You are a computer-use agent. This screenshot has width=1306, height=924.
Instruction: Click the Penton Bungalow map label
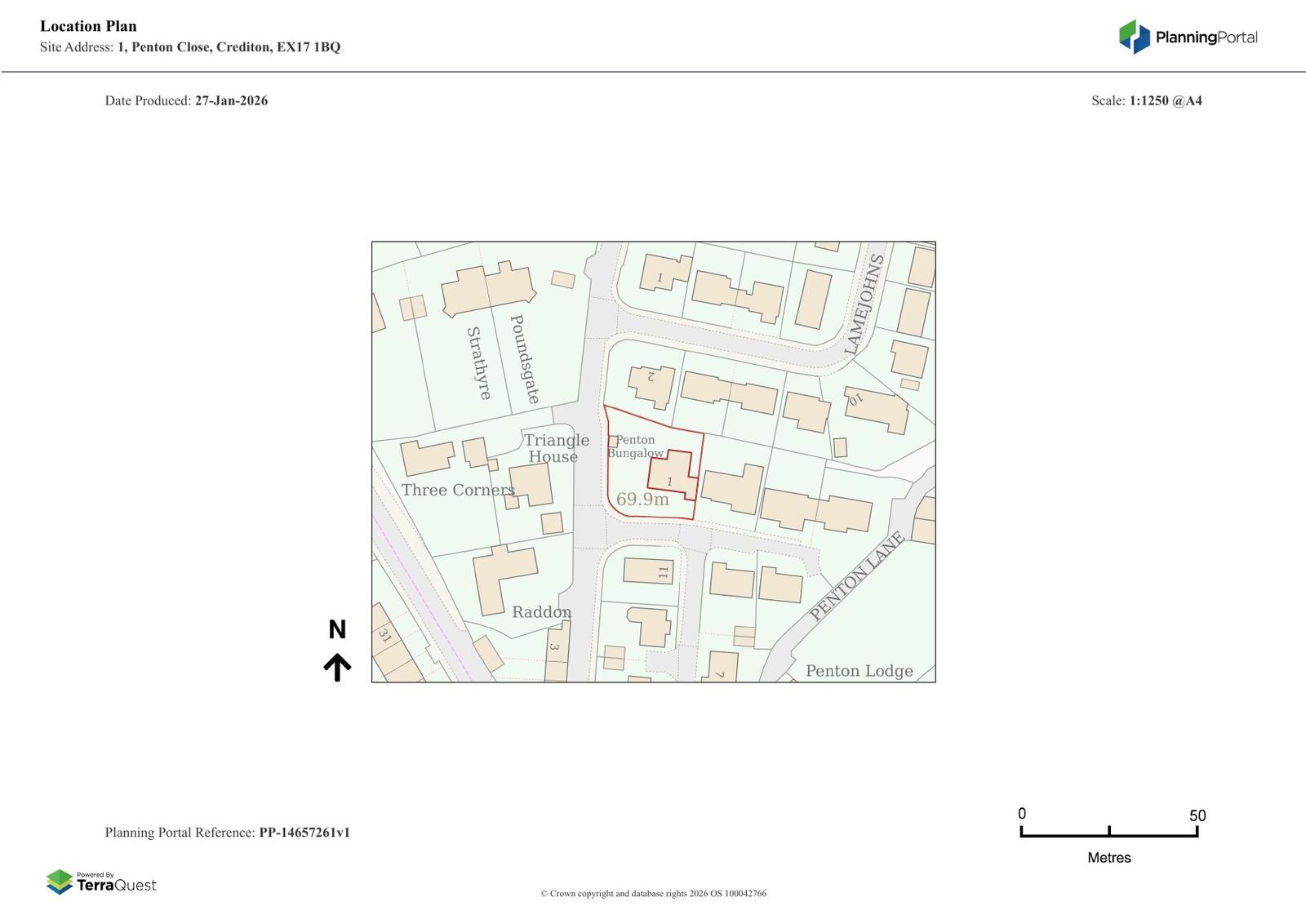pos(635,446)
